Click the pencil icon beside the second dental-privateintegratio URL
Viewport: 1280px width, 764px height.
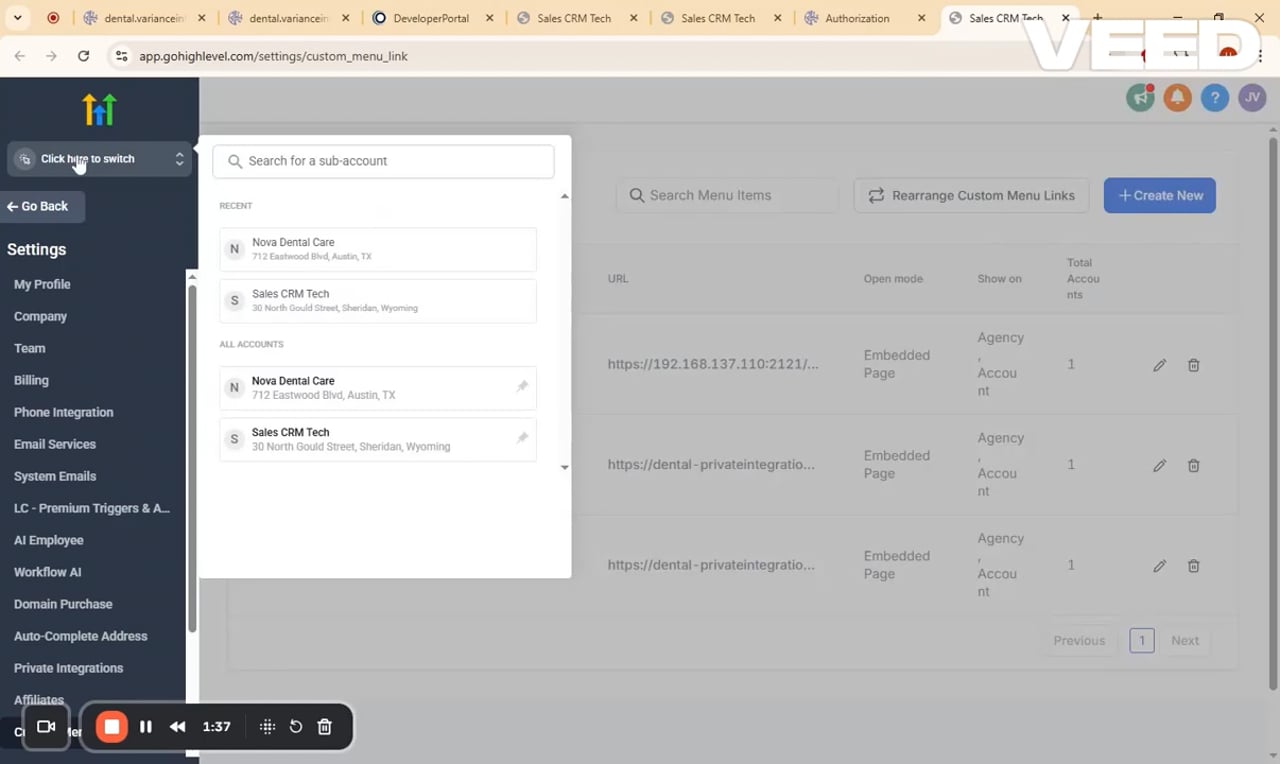coord(1159,465)
